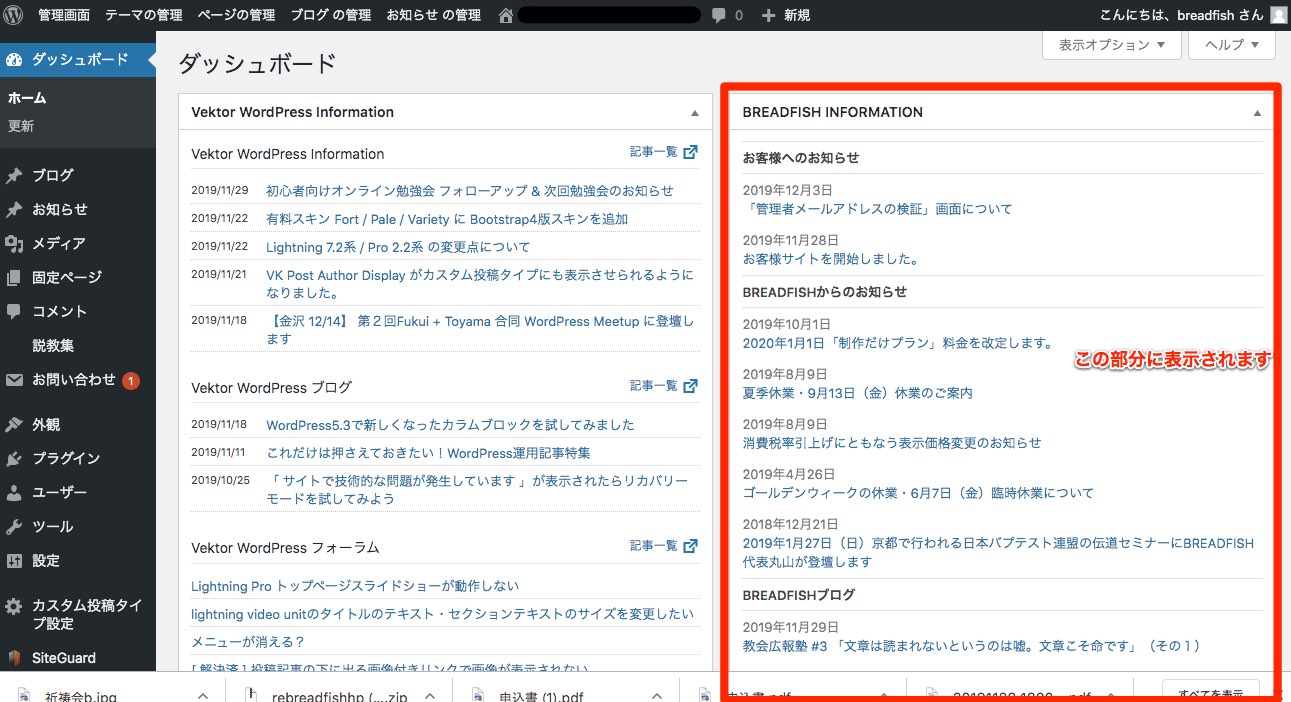The width and height of the screenshot is (1291, 702).
Task: Open ページの管理 in the admin bar
Action: pyautogui.click(x=236, y=15)
